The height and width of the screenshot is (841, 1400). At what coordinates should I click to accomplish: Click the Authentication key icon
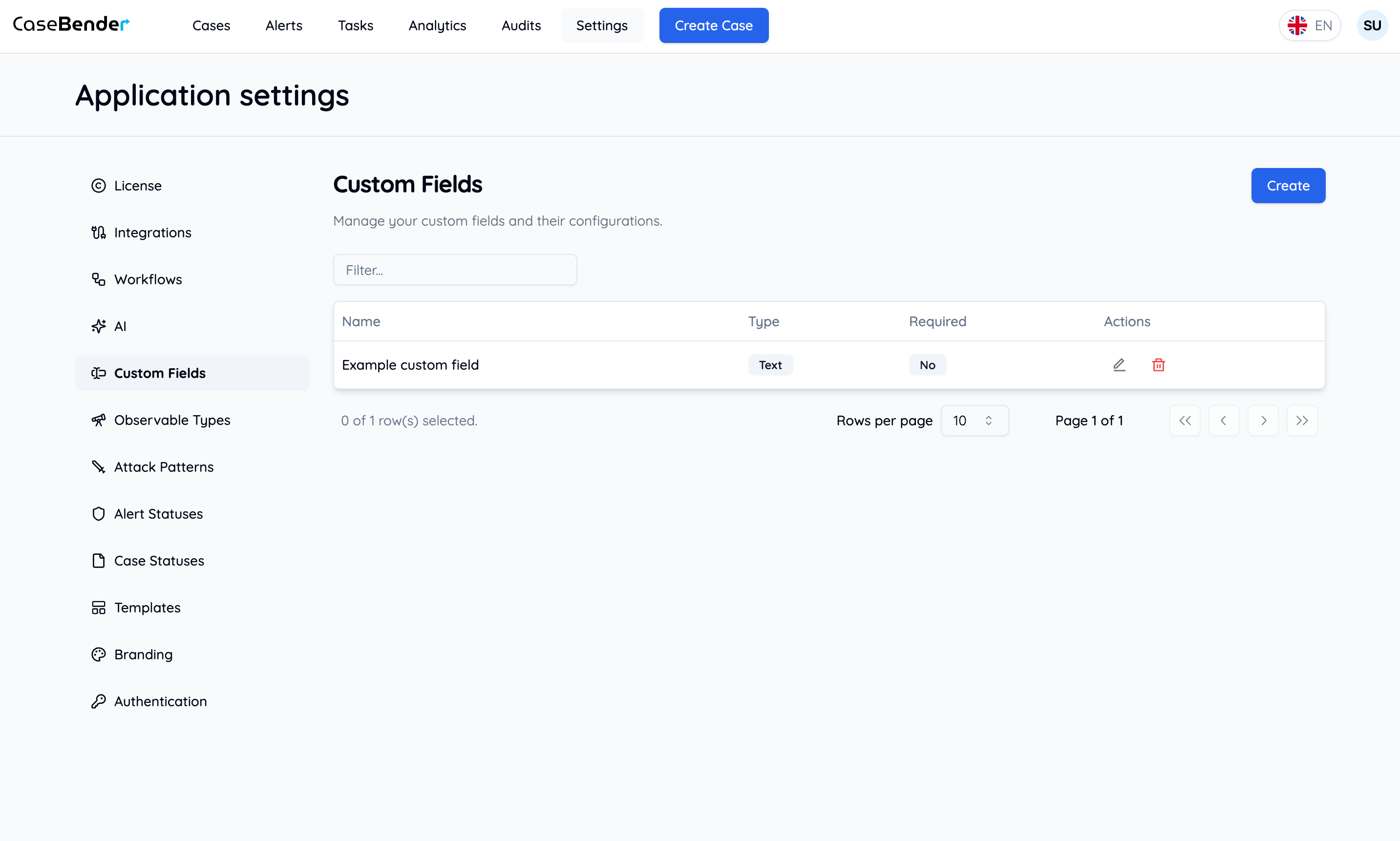click(x=99, y=702)
